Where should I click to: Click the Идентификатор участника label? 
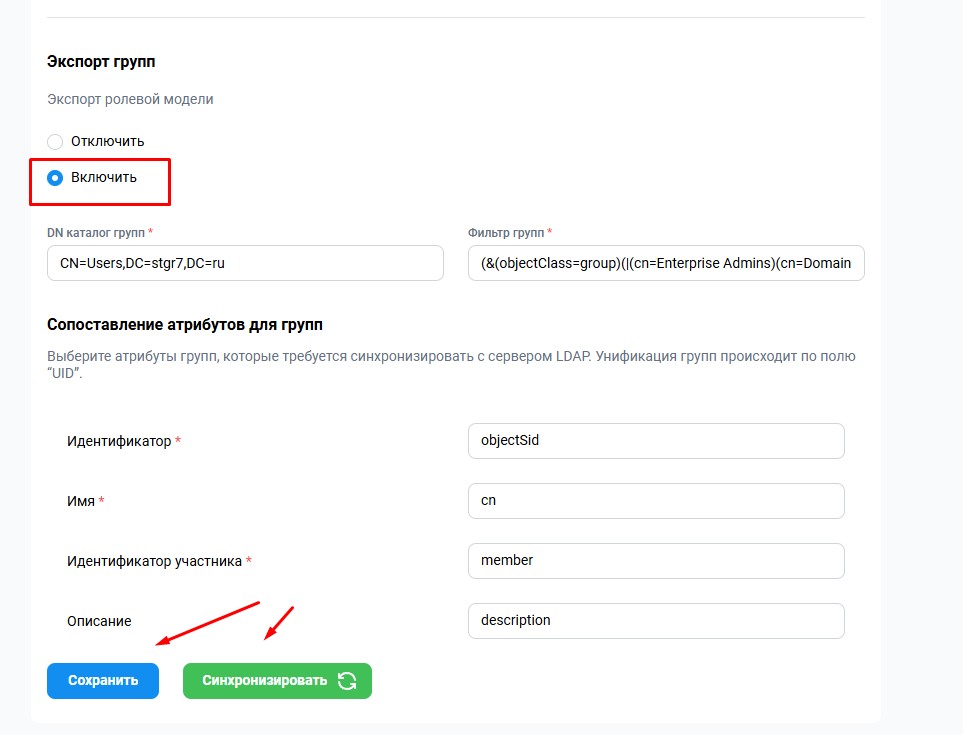tap(154, 561)
